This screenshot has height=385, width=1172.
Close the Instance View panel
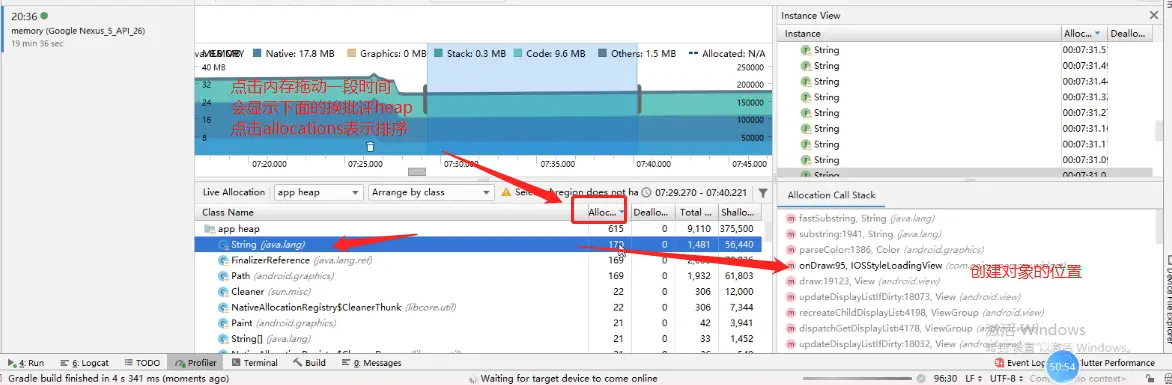tap(1153, 15)
